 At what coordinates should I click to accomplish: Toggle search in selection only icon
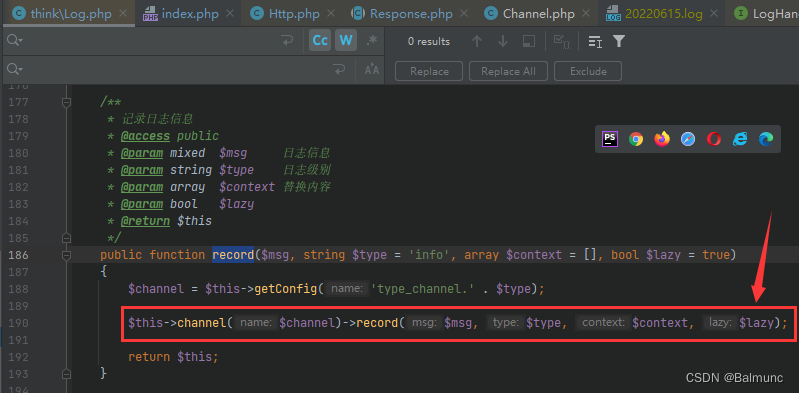(x=529, y=41)
